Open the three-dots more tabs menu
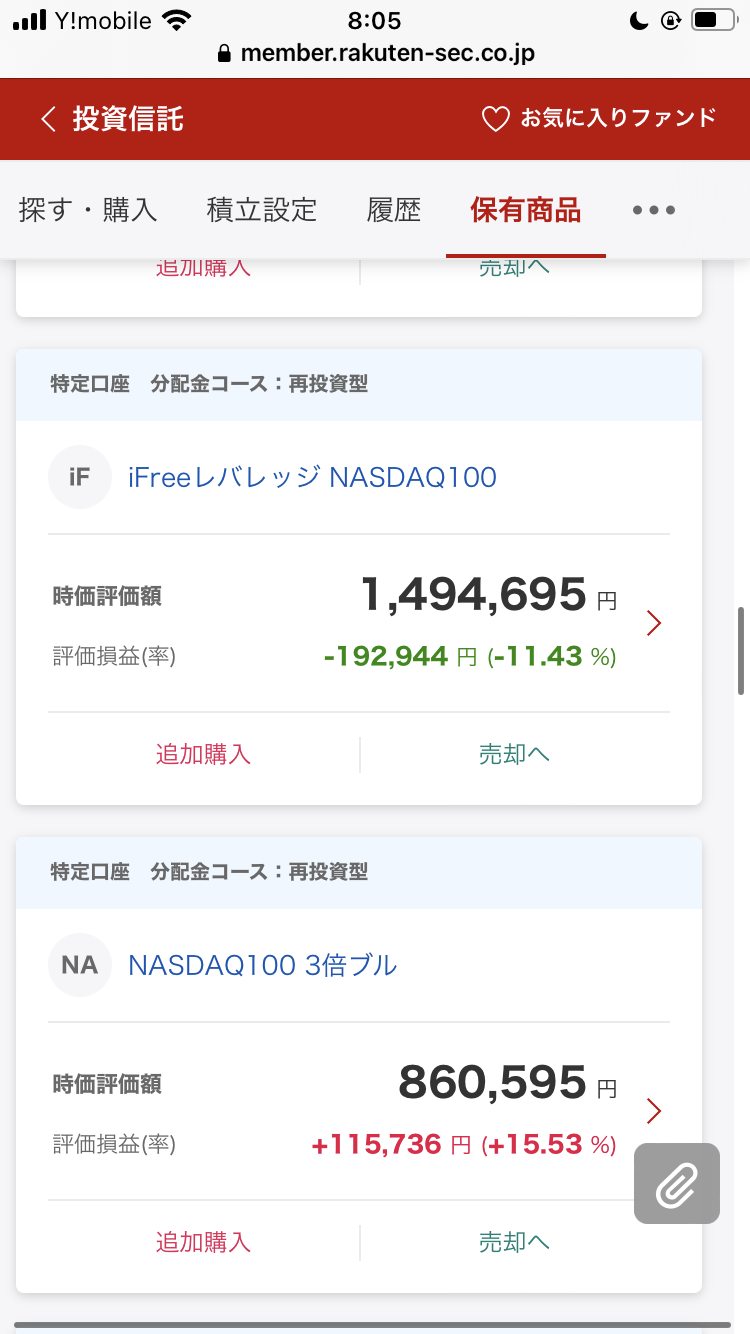The height and width of the screenshot is (1334, 750). coord(654,210)
